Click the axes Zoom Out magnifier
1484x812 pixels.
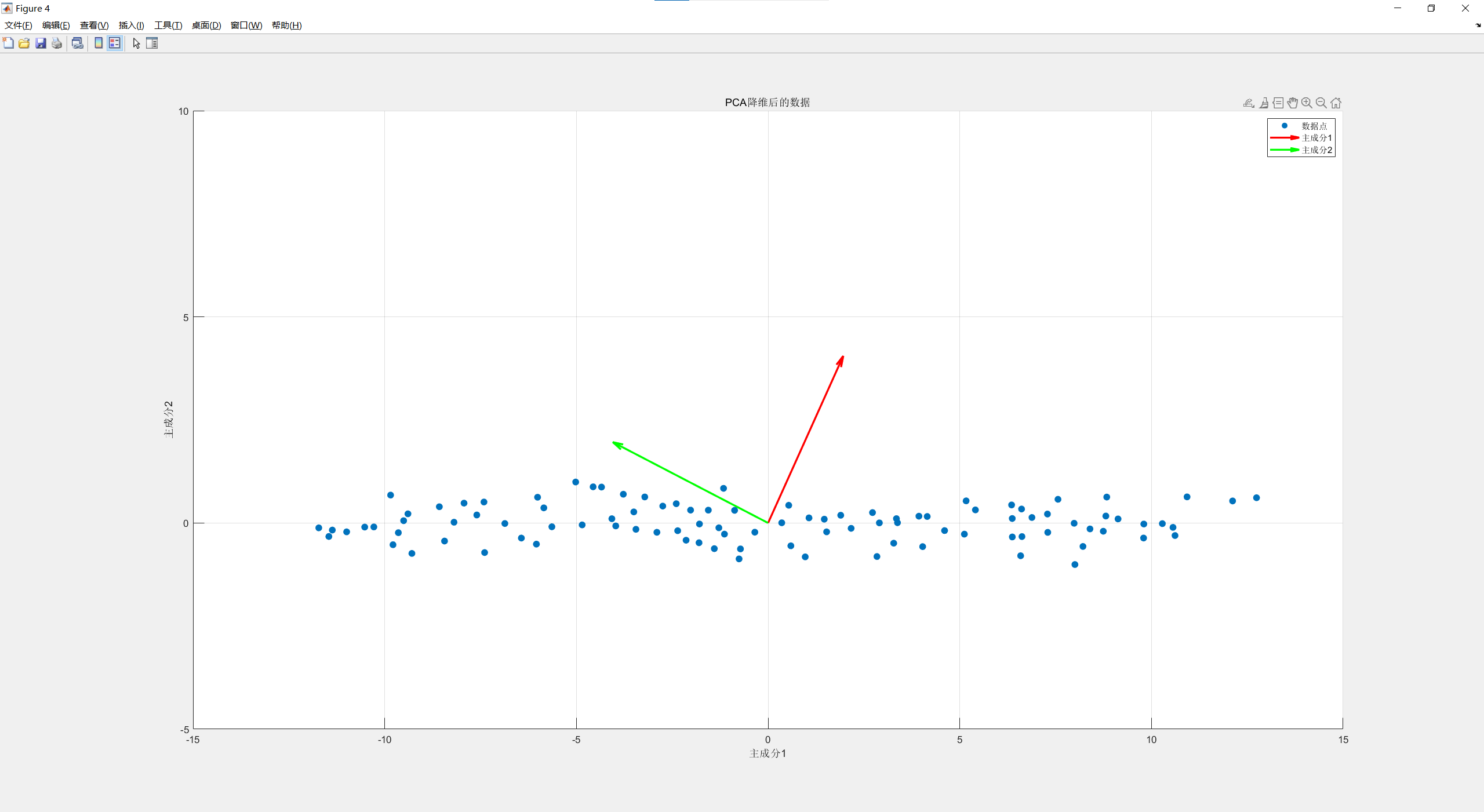pos(1321,103)
